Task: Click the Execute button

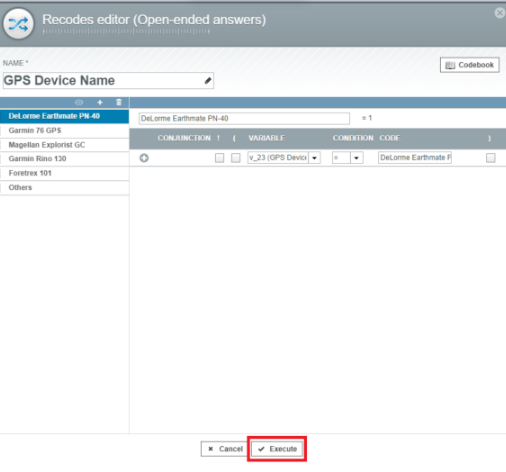Action: tap(277, 449)
